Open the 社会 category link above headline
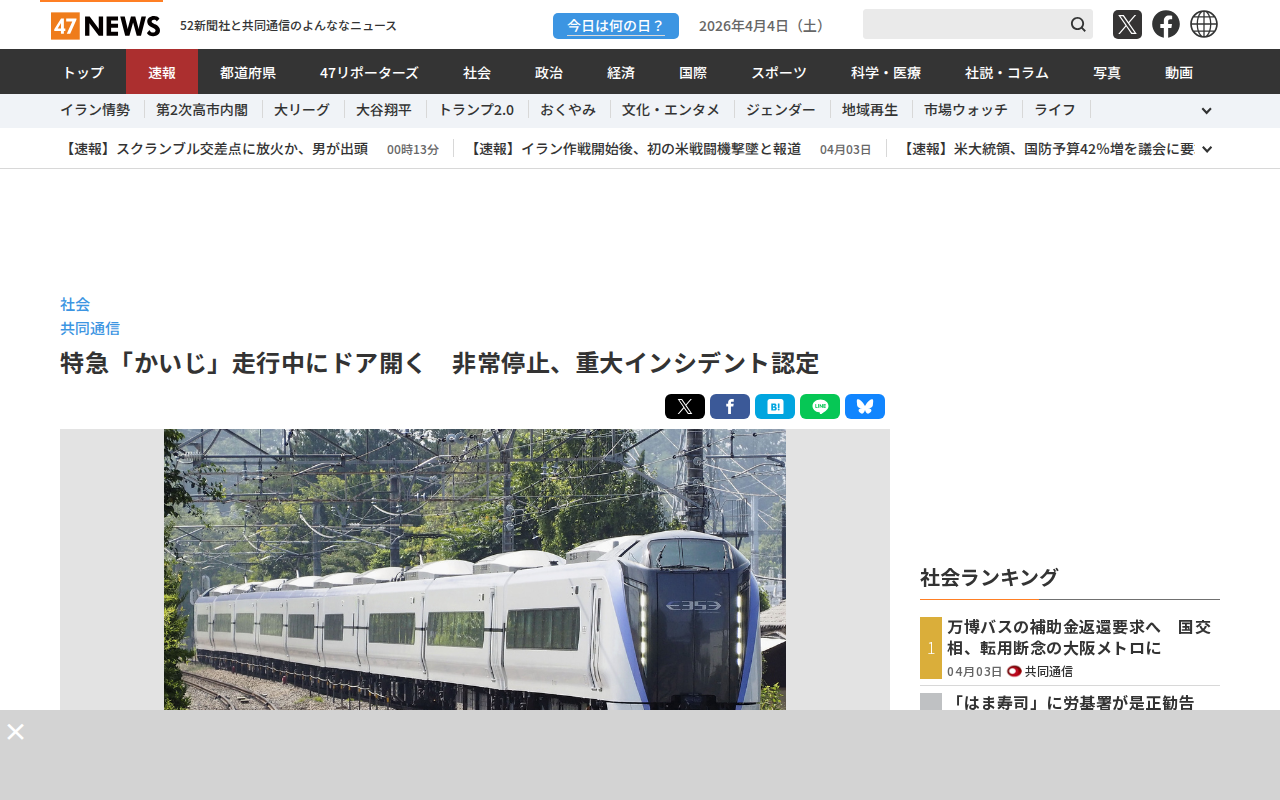 [x=75, y=304]
